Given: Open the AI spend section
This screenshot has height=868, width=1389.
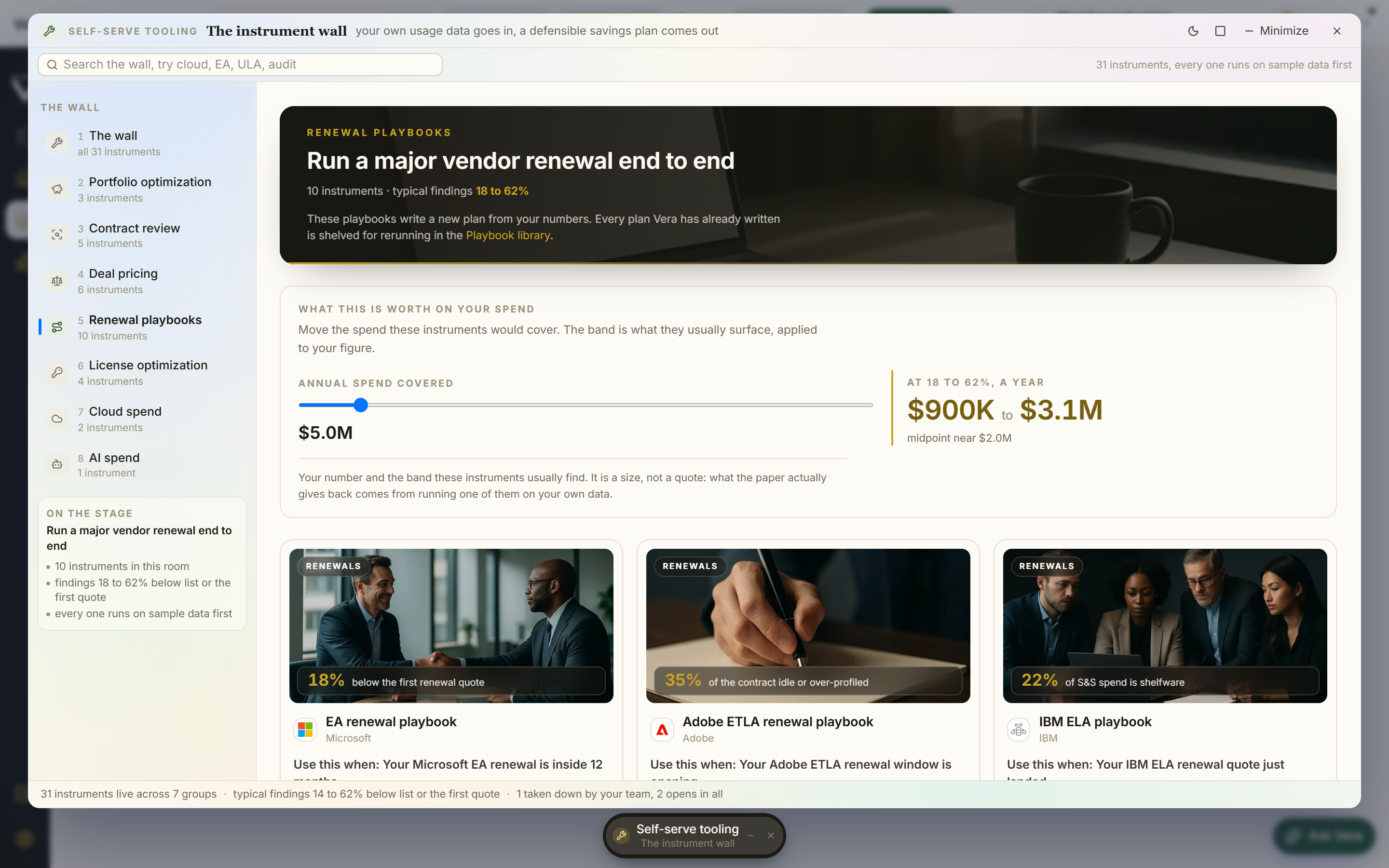Looking at the screenshot, I should [142, 464].
